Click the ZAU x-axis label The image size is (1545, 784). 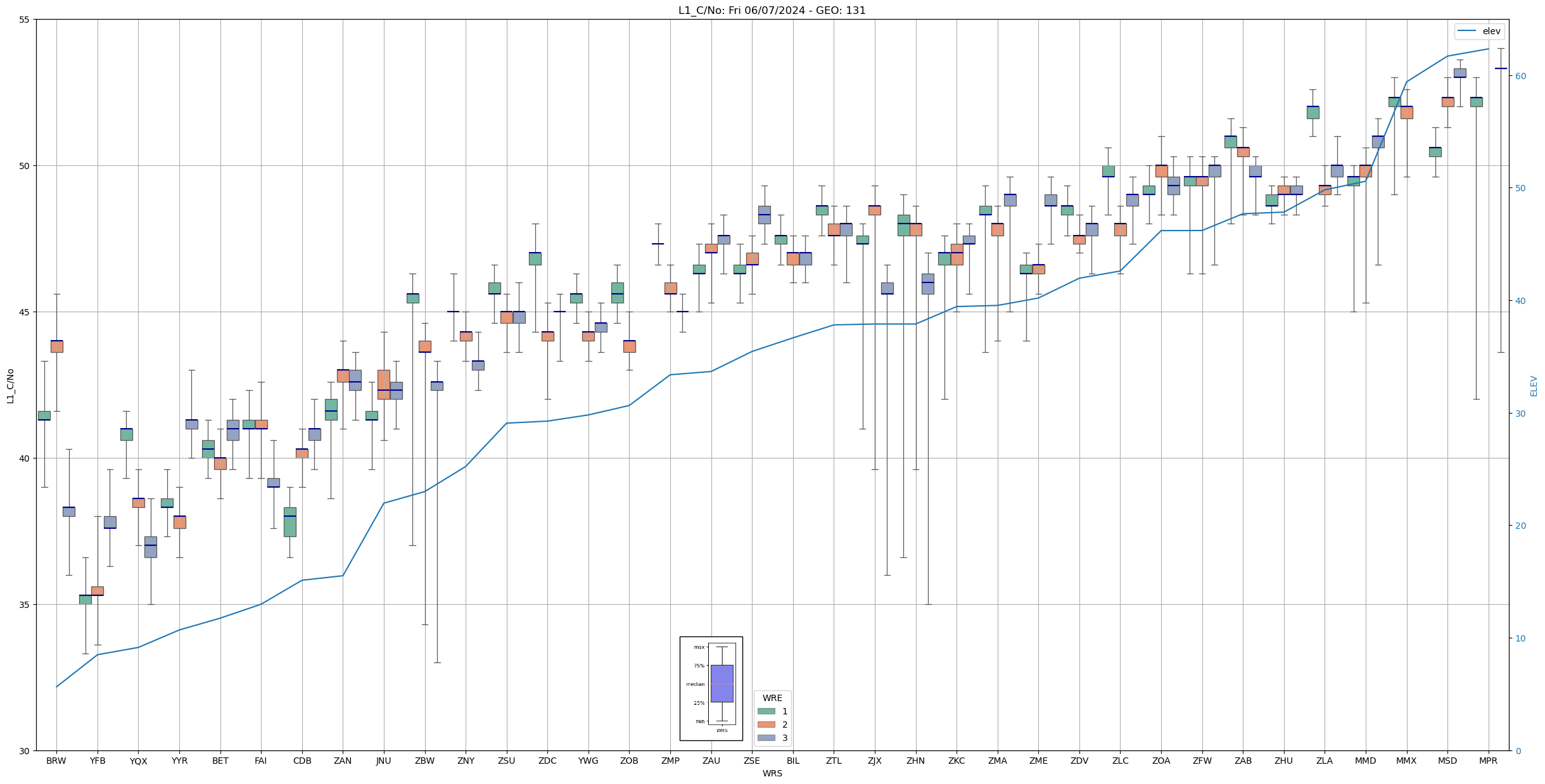(x=711, y=761)
